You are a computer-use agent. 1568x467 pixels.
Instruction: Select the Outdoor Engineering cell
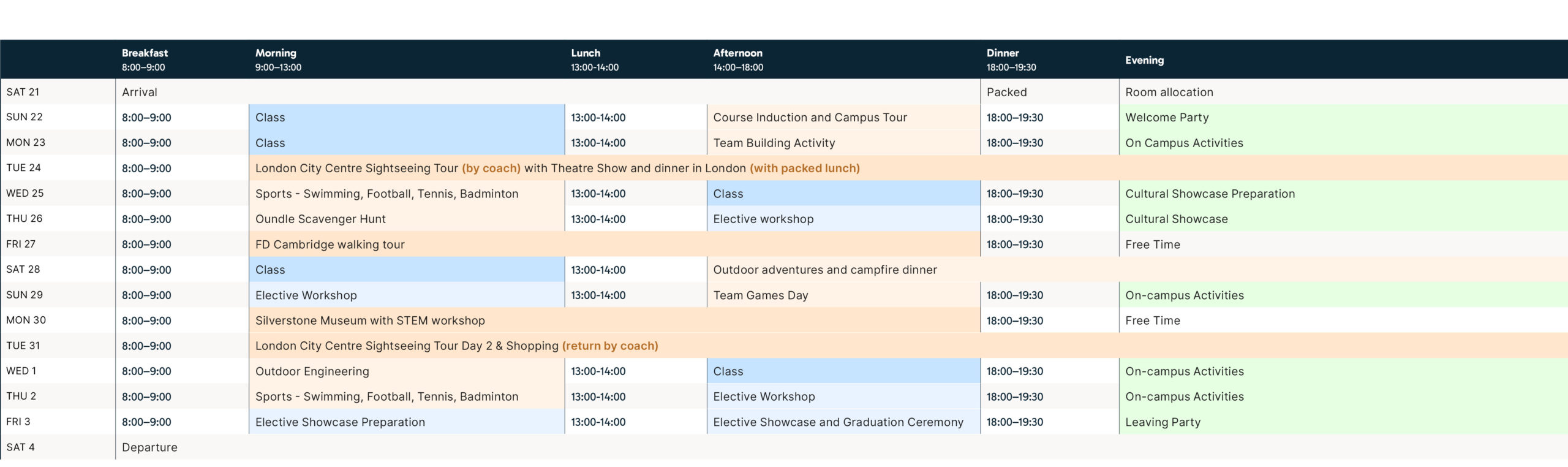tap(312, 371)
